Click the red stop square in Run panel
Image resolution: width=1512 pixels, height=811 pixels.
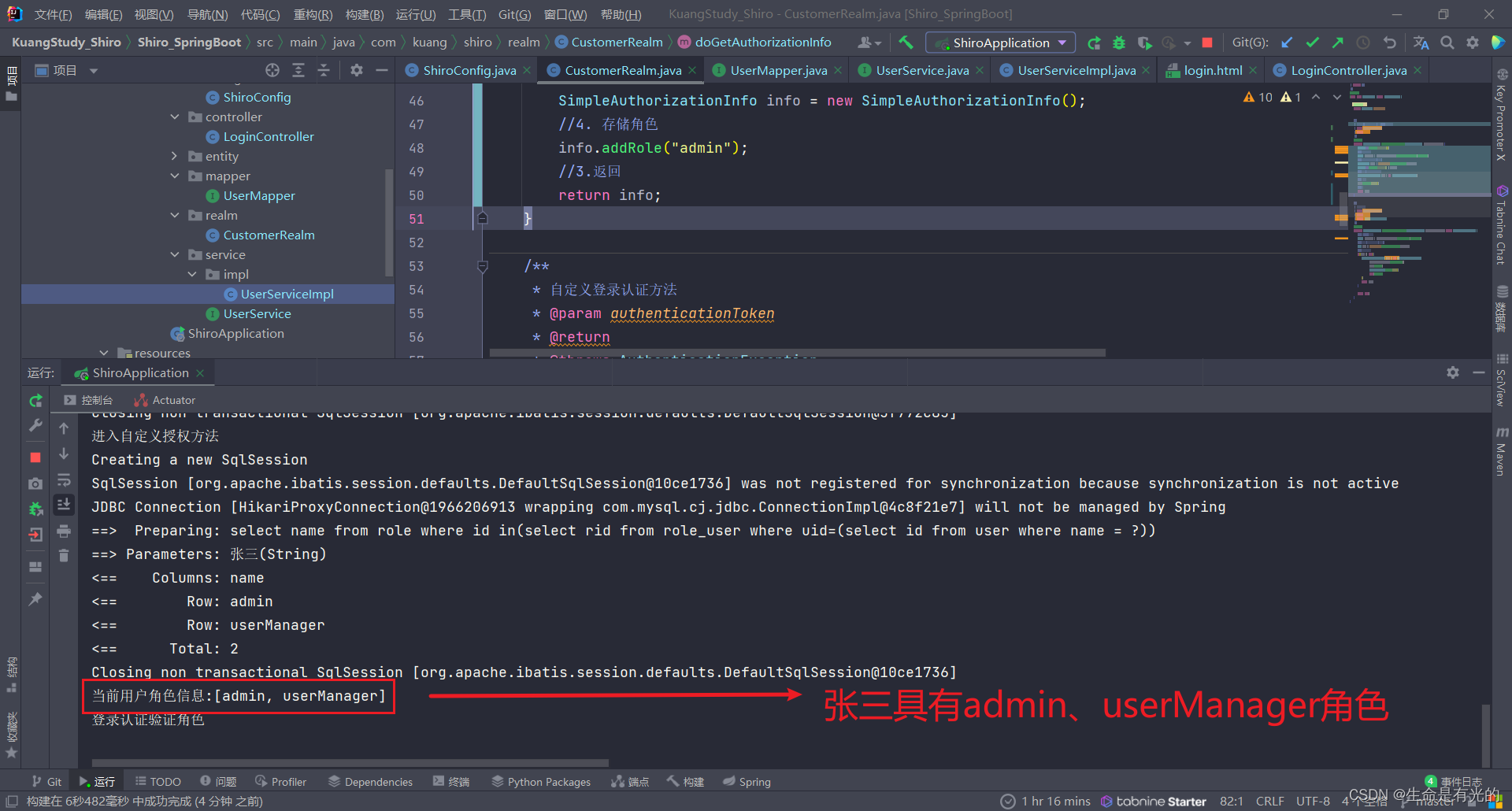[x=35, y=457]
